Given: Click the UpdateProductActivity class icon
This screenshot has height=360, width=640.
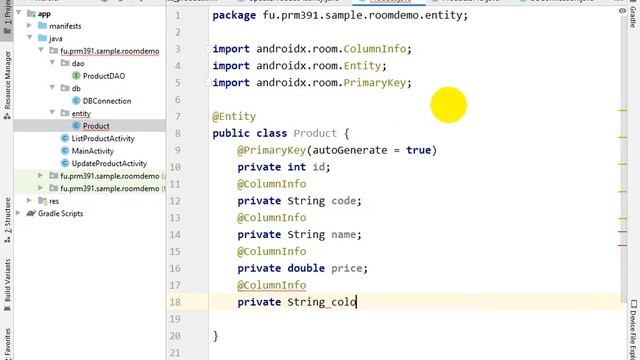Looking at the screenshot, I should [x=64, y=163].
